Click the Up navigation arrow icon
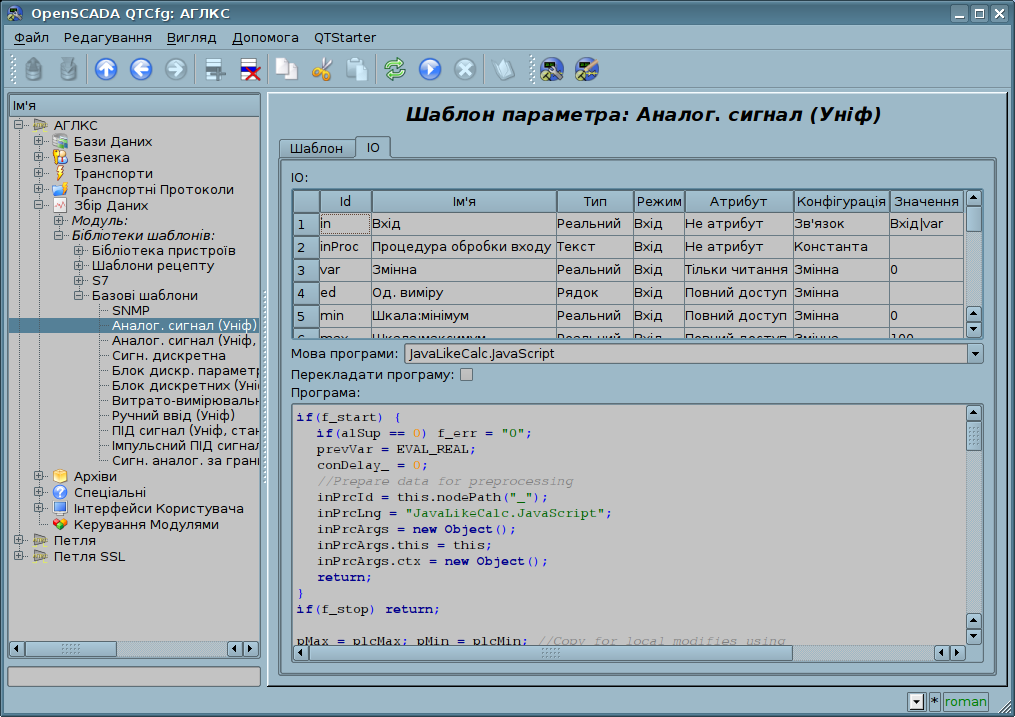The image size is (1015, 717). [x=106, y=69]
